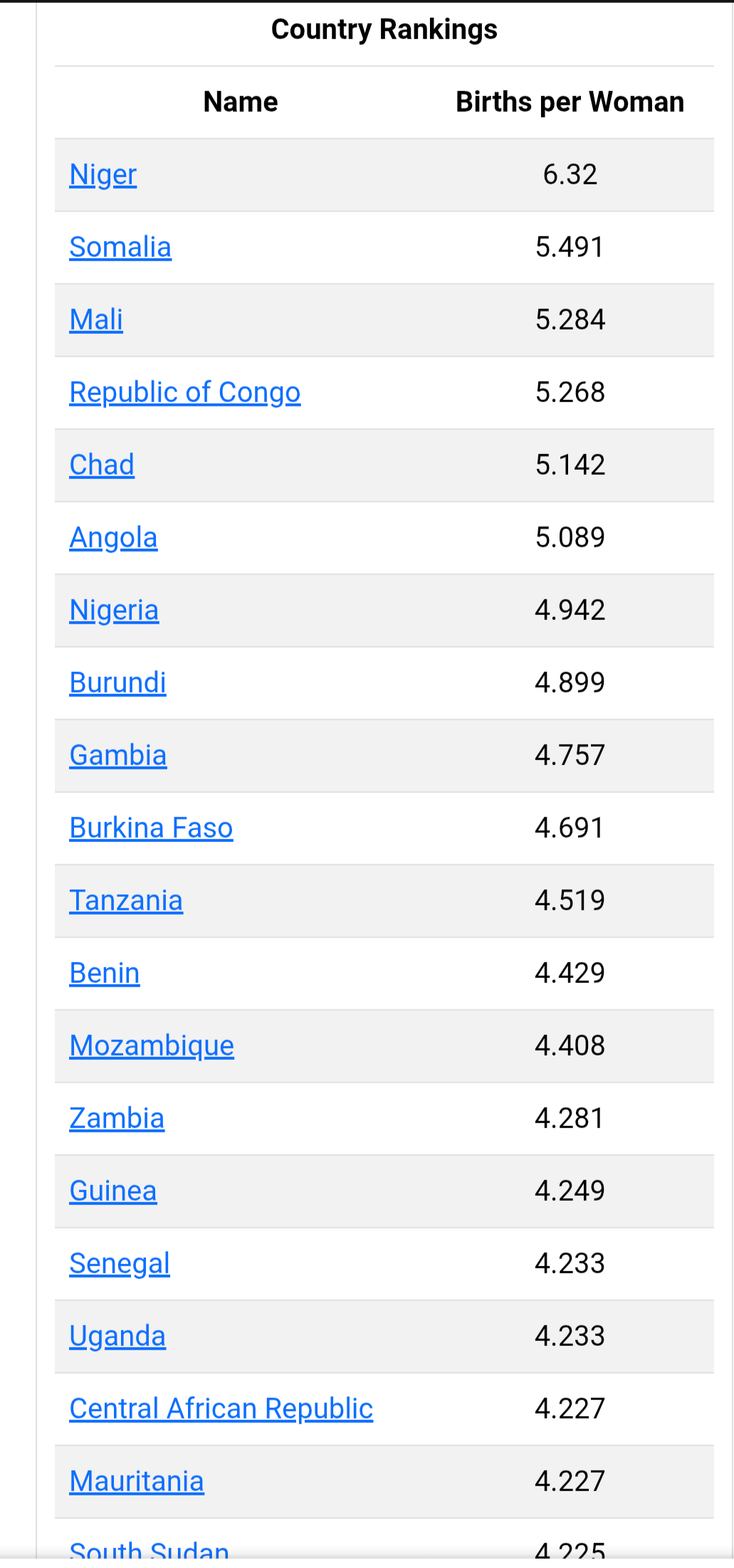Viewport: 734px width, 1568px height.
Task: Open the Uganda link
Action: (117, 1337)
